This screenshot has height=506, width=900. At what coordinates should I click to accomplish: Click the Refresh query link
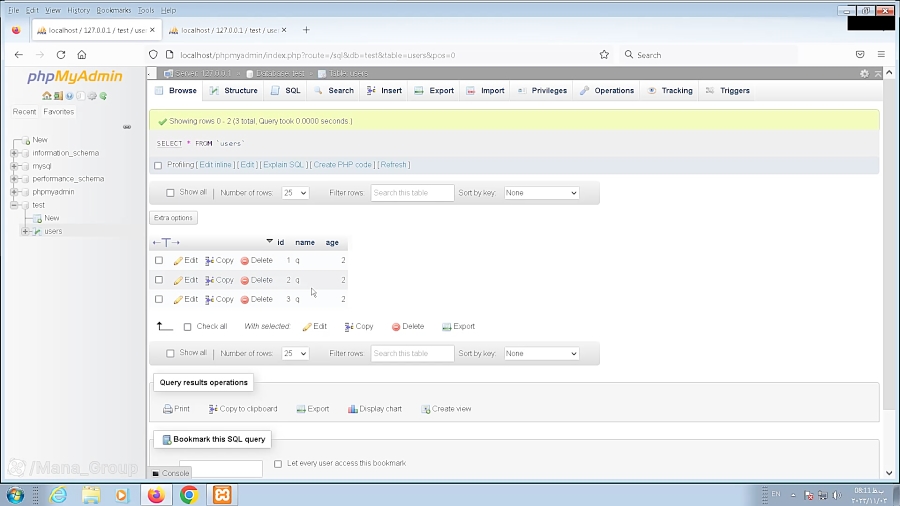pos(393,165)
